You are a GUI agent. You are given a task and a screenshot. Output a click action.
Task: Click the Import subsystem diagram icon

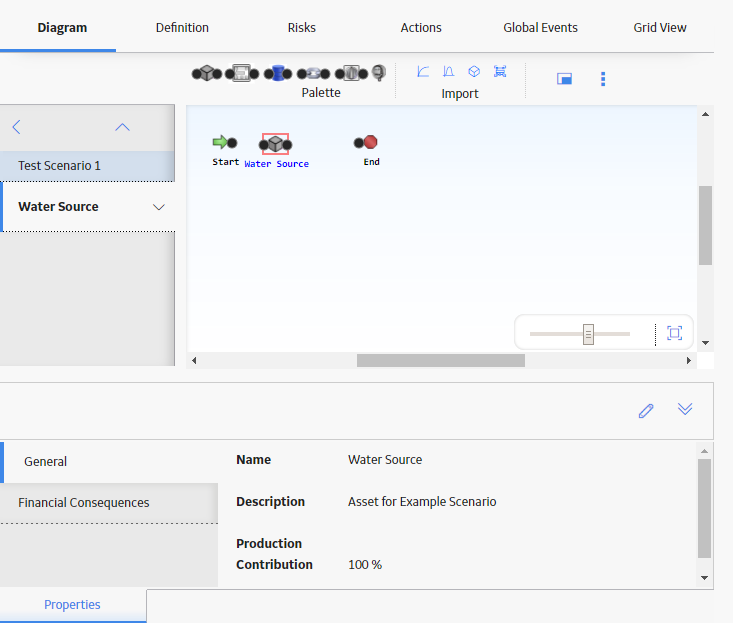pyautogui.click(x=500, y=72)
